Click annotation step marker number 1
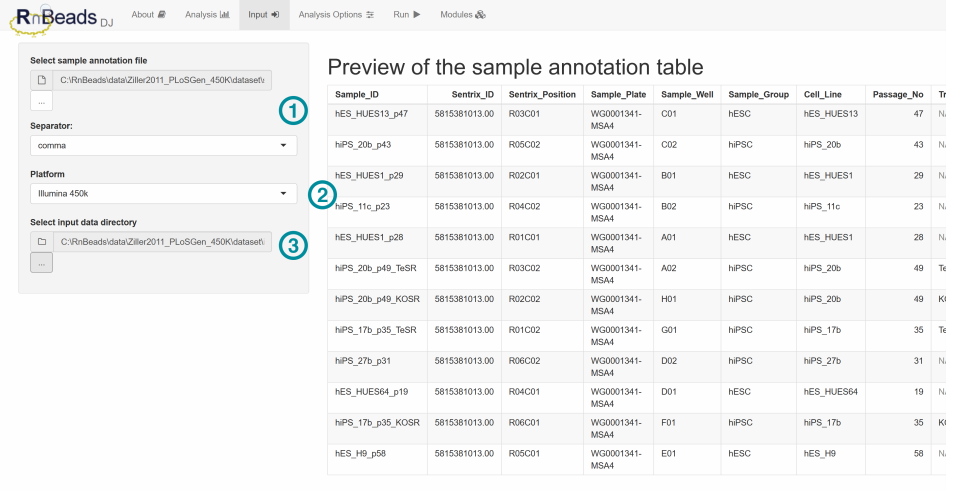Screen dimensions: 961x491 click(292, 112)
